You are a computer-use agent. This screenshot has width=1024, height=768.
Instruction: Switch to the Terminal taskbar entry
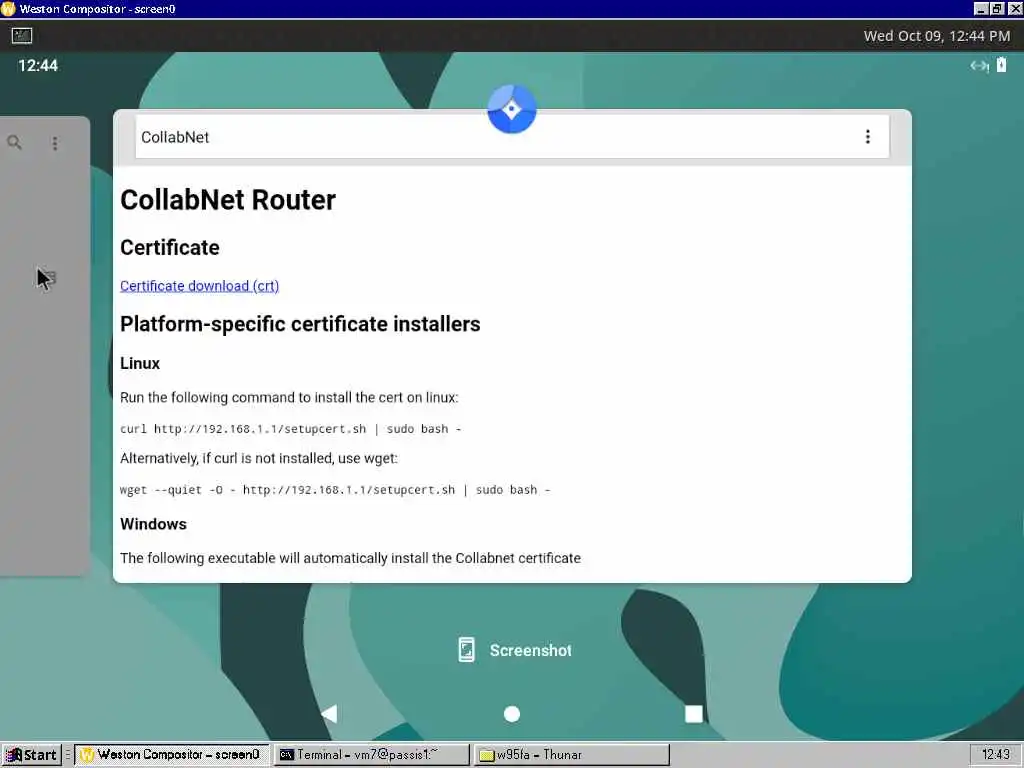tap(371, 755)
